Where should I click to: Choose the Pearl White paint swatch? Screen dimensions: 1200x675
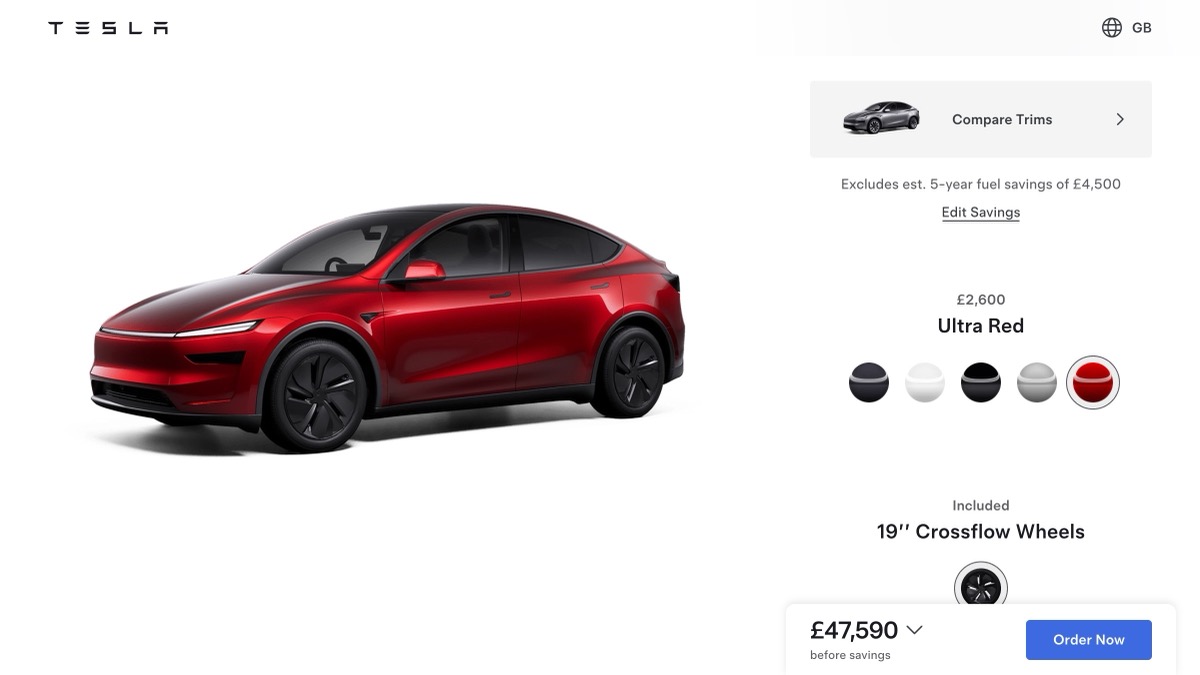click(925, 382)
